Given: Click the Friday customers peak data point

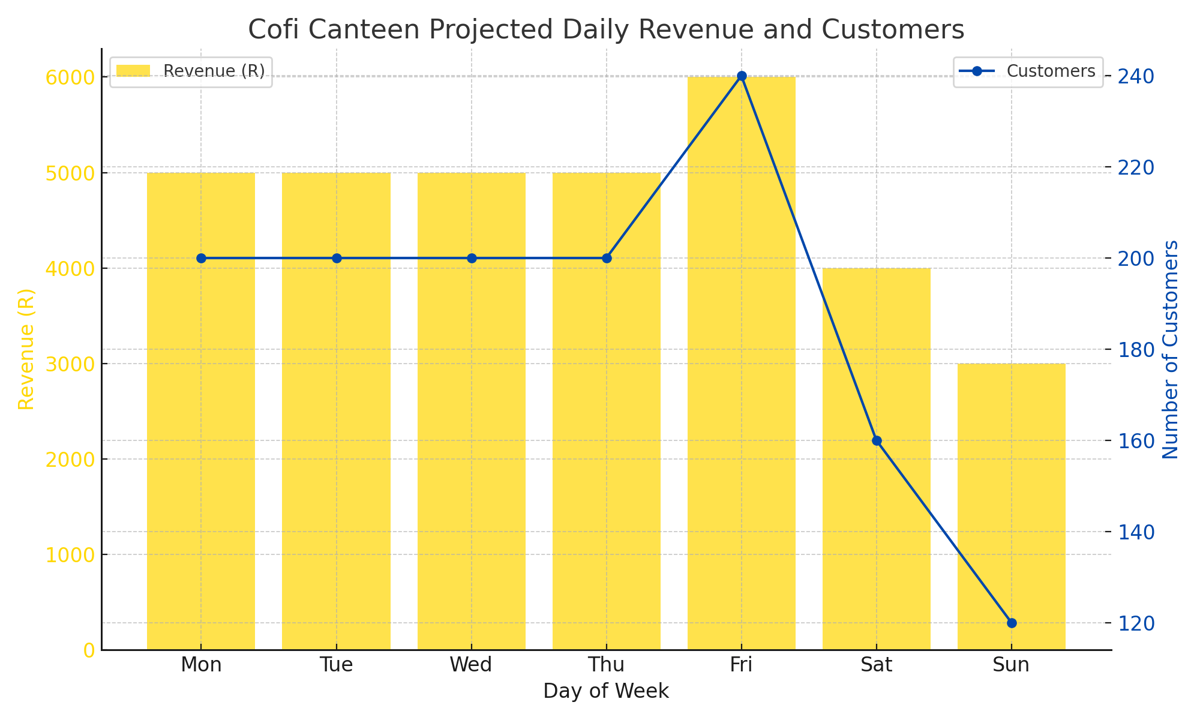Looking at the screenshot, I should (741, 76).
